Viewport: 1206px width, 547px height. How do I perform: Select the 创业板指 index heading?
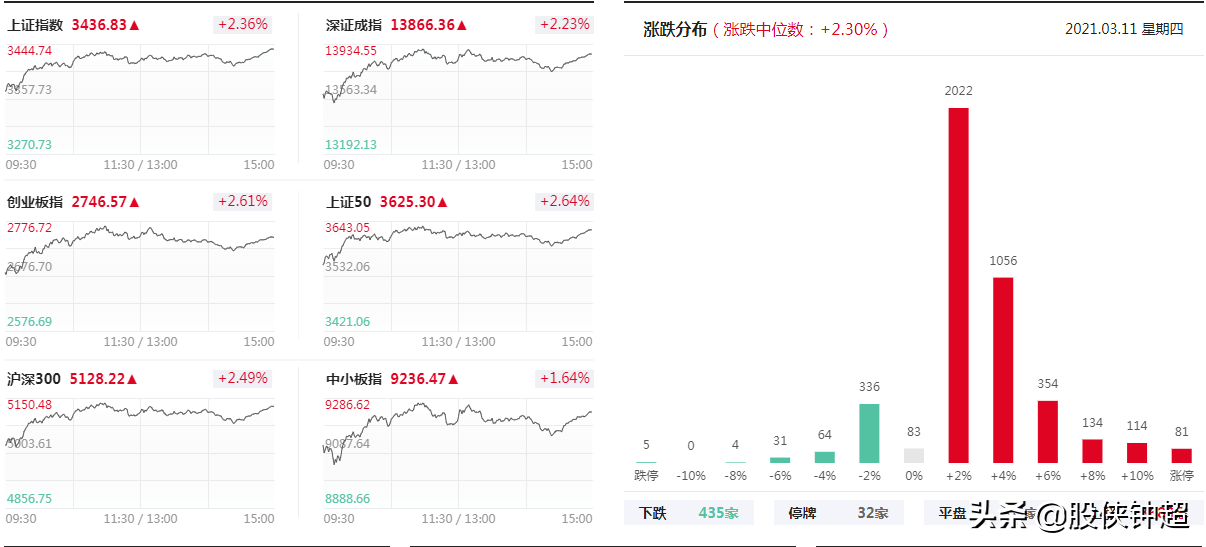tap(35, 202)
